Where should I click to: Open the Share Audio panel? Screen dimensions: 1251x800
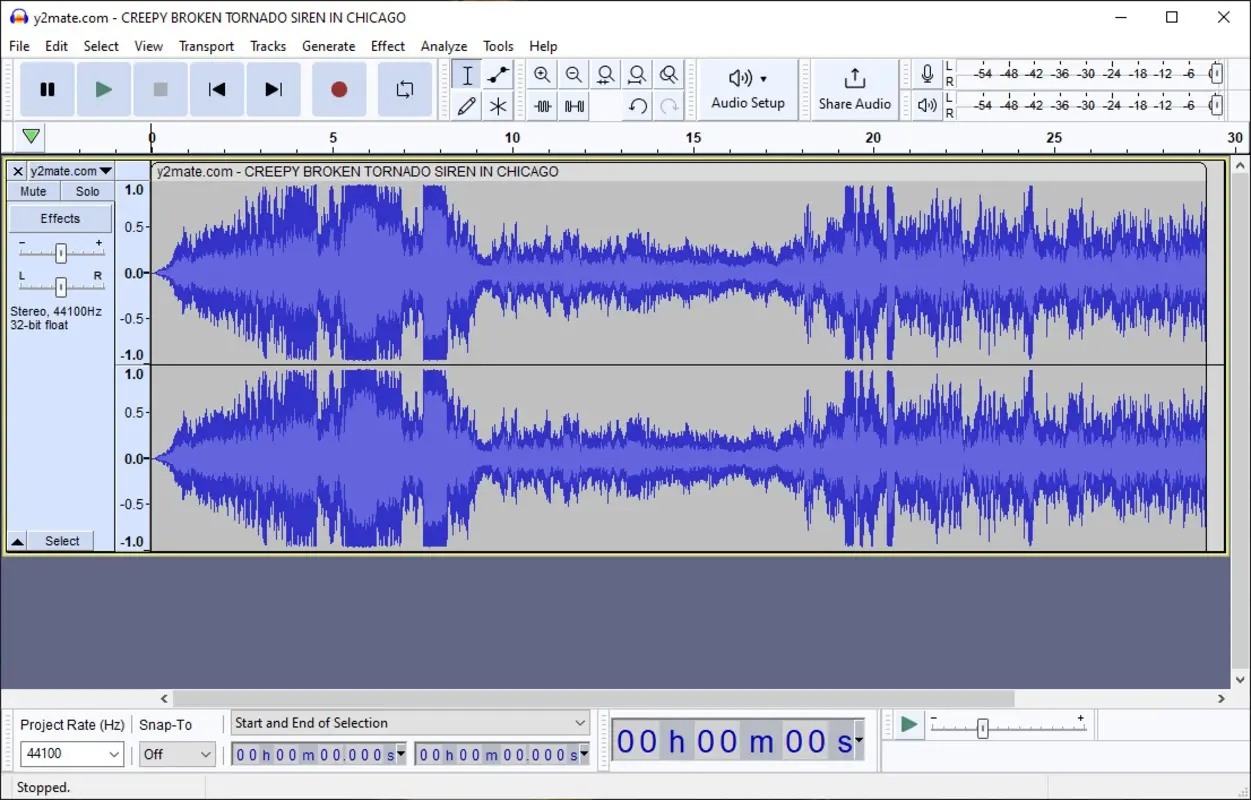(x=855, y=89)
